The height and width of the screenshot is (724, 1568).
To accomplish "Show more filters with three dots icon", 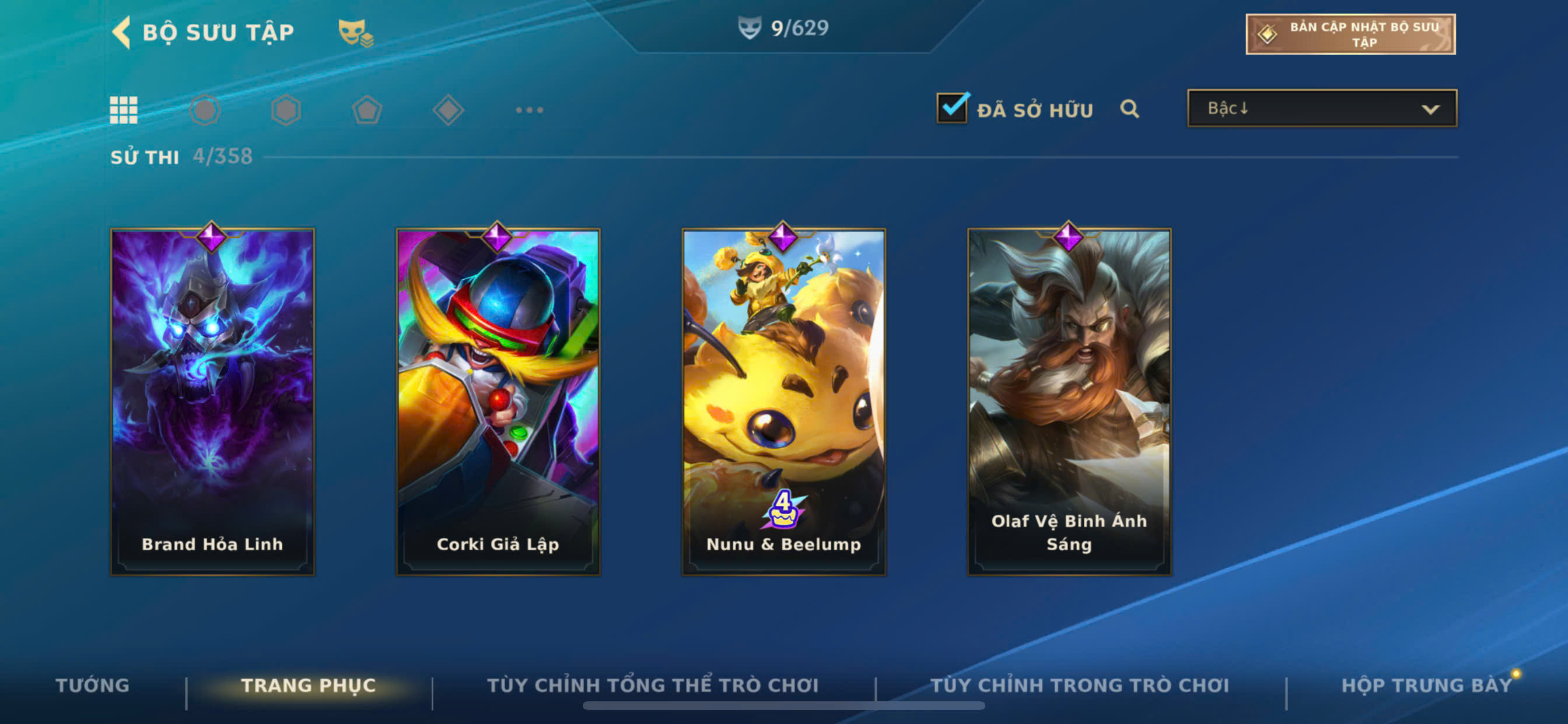I will (529, 110).
